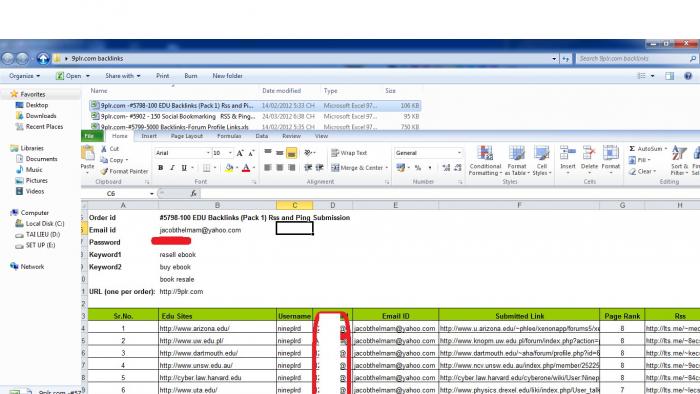Click the Merge & Center icon
Viewport: 700px width, 394px height.
[335, 168]
